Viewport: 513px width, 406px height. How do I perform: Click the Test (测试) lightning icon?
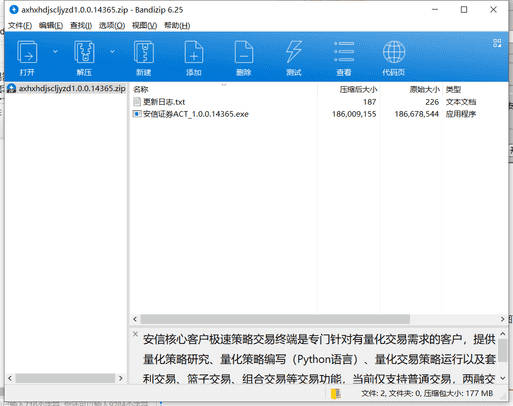point(294,52)
